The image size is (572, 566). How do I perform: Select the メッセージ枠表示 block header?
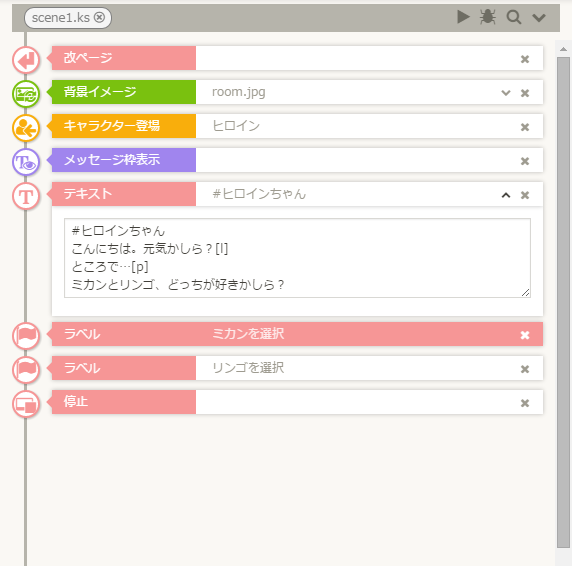point(124,160)
